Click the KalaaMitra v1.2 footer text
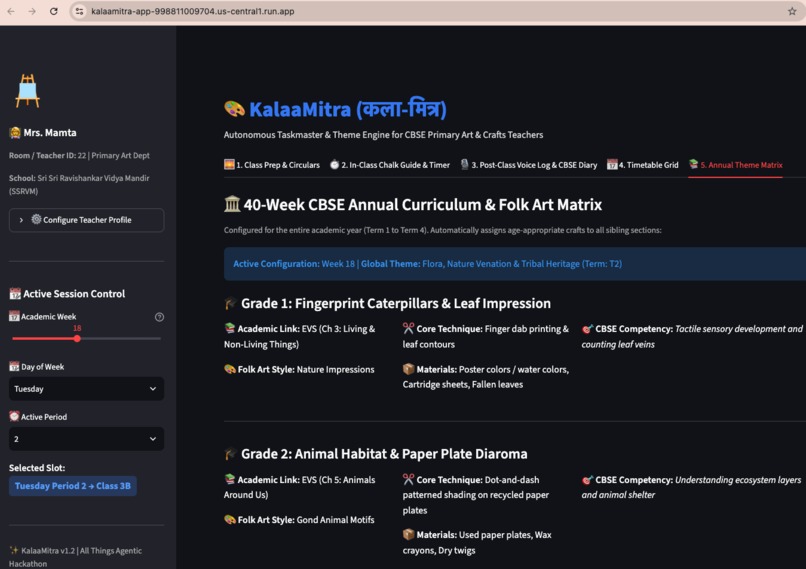Image resolution: width=806 pixels, height=569 pixels. 75,557
